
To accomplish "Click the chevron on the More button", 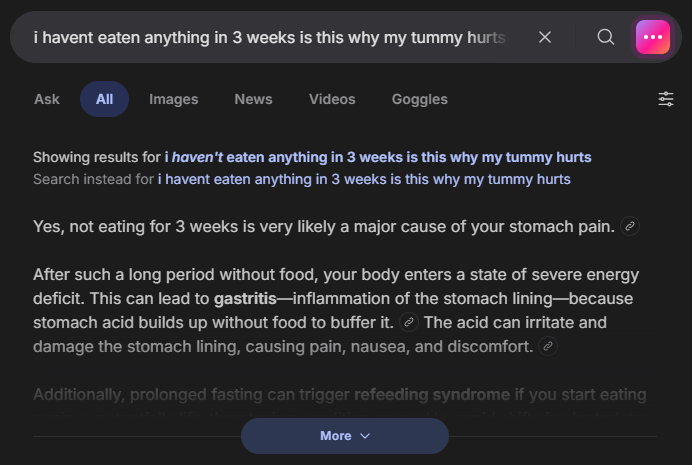I will [x=364, y=436].
